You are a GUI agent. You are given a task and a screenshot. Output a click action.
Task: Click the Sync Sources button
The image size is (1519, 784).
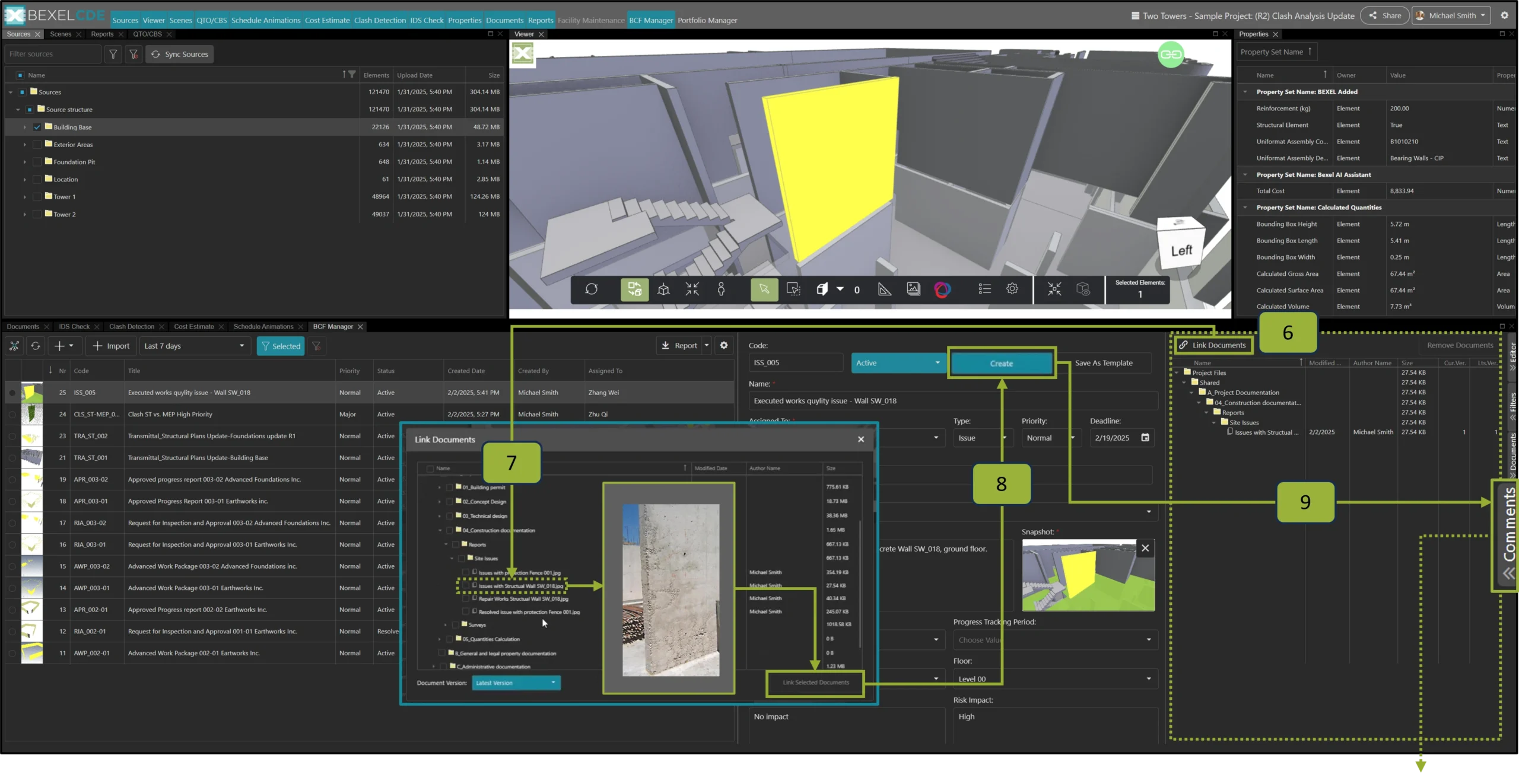pyautogui.click(x=180, y=54)
